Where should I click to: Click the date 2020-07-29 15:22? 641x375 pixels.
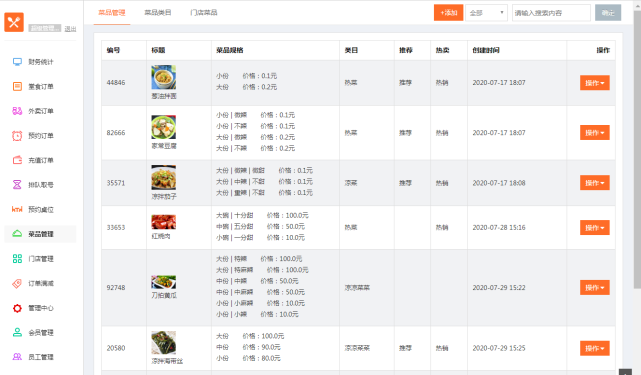(x=499, y=287)
